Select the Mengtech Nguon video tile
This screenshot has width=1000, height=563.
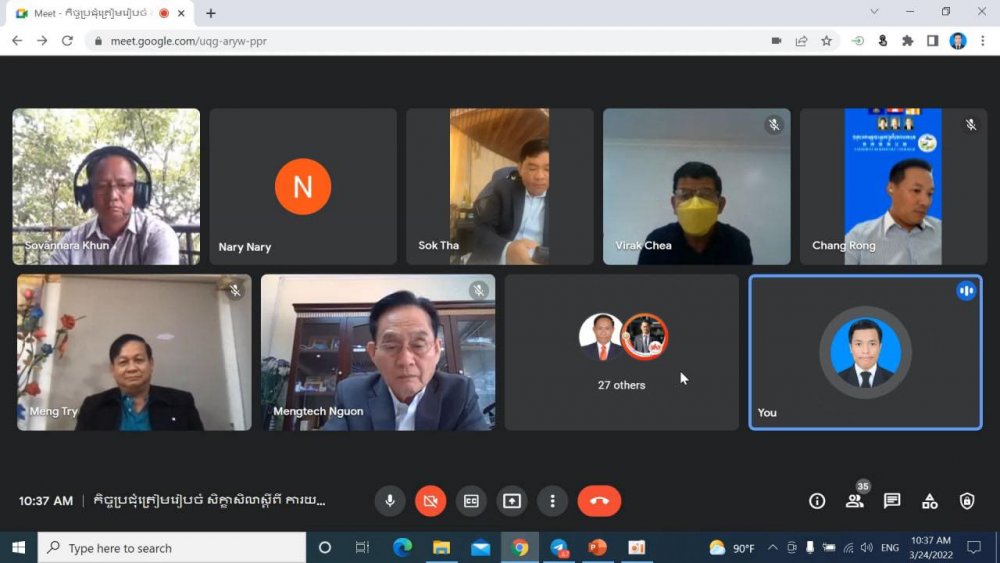coord(377,352)
